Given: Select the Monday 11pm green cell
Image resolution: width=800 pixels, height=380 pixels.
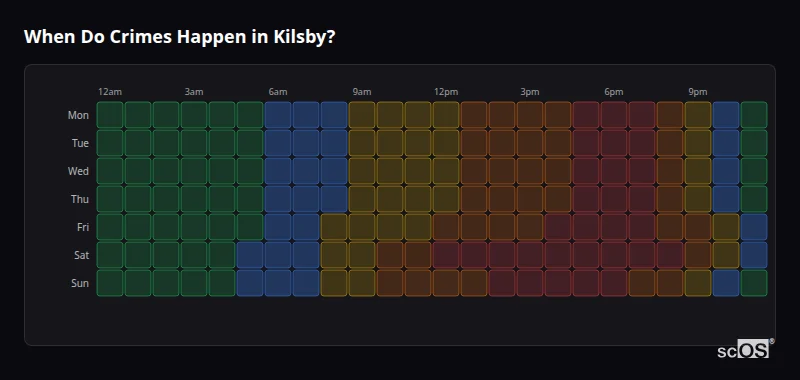Looking at the screenshot, I should (754, 115).
